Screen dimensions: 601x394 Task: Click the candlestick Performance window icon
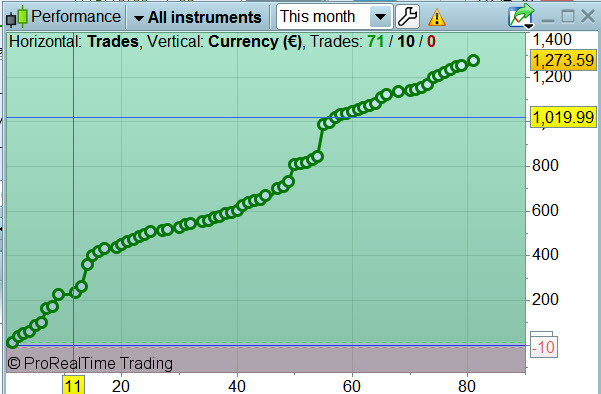pyautogui.click(x=17, y=17)
